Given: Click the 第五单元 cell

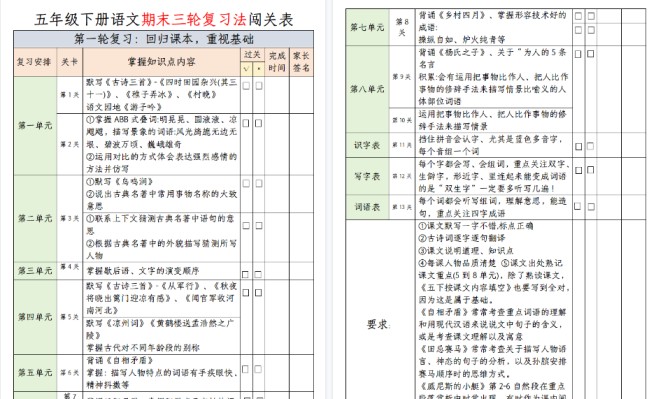Looking at the screenshot, I should click(x=35, y=373).
